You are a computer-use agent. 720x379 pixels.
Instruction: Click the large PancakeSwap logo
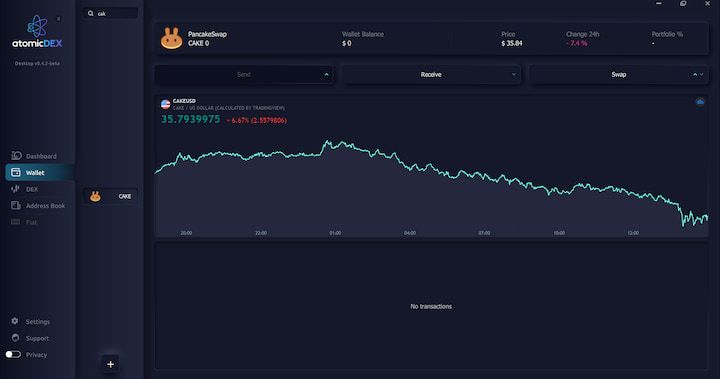(171, 39)
